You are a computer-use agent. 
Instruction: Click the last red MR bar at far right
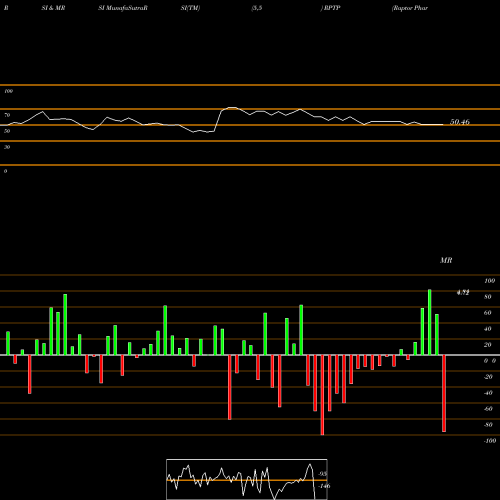[444, 393]
